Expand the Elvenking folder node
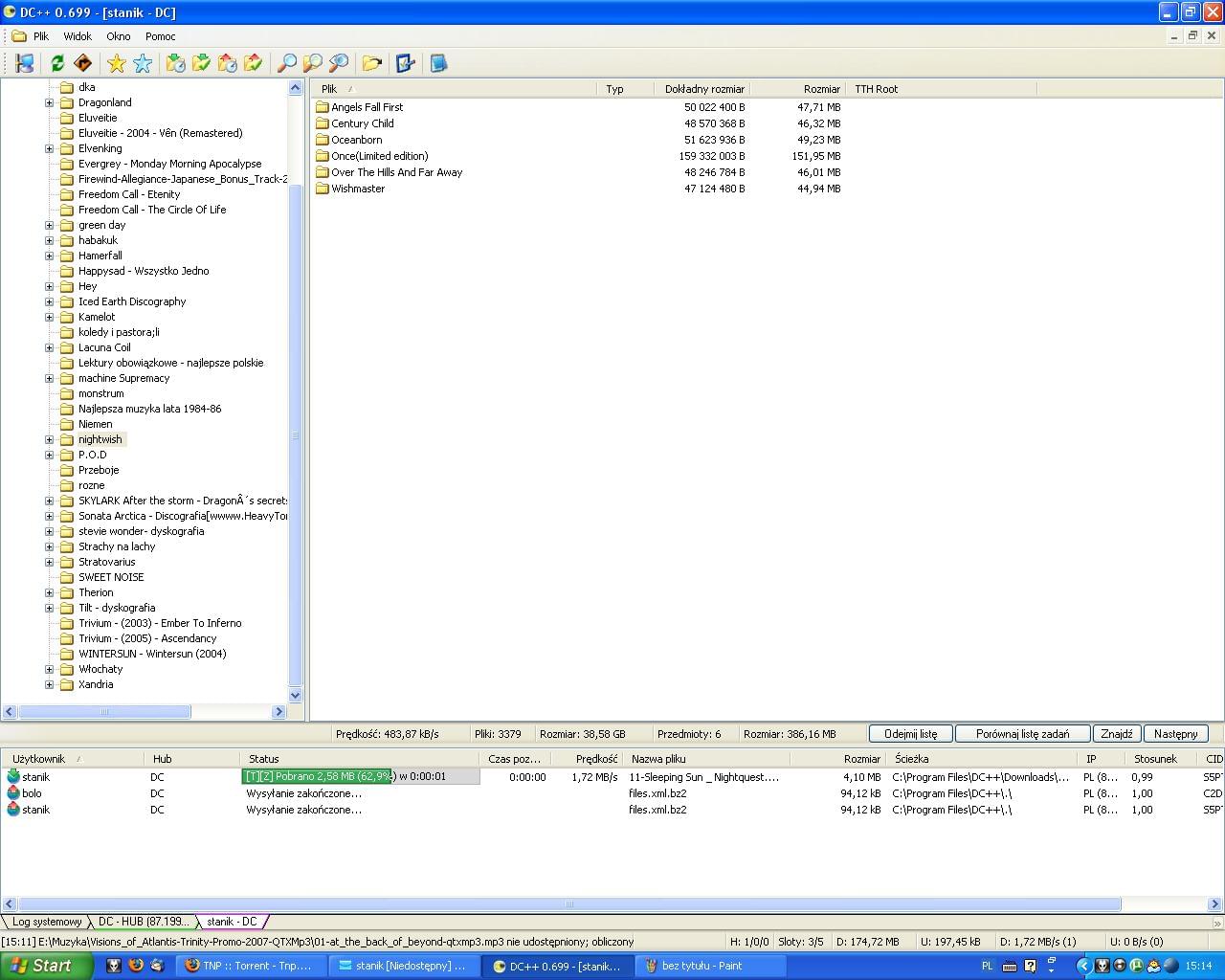Viewport: 1225px width, 980px height. 50,148
